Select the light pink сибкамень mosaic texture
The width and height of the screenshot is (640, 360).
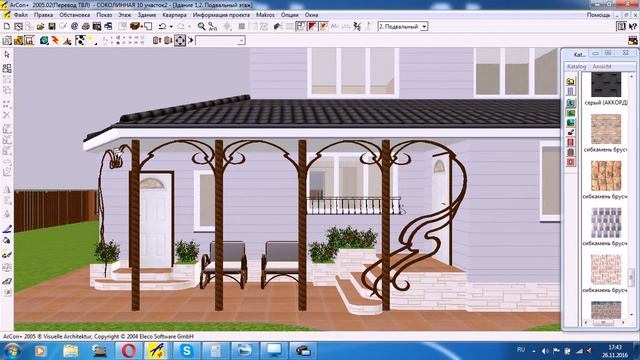pos(606,269)
